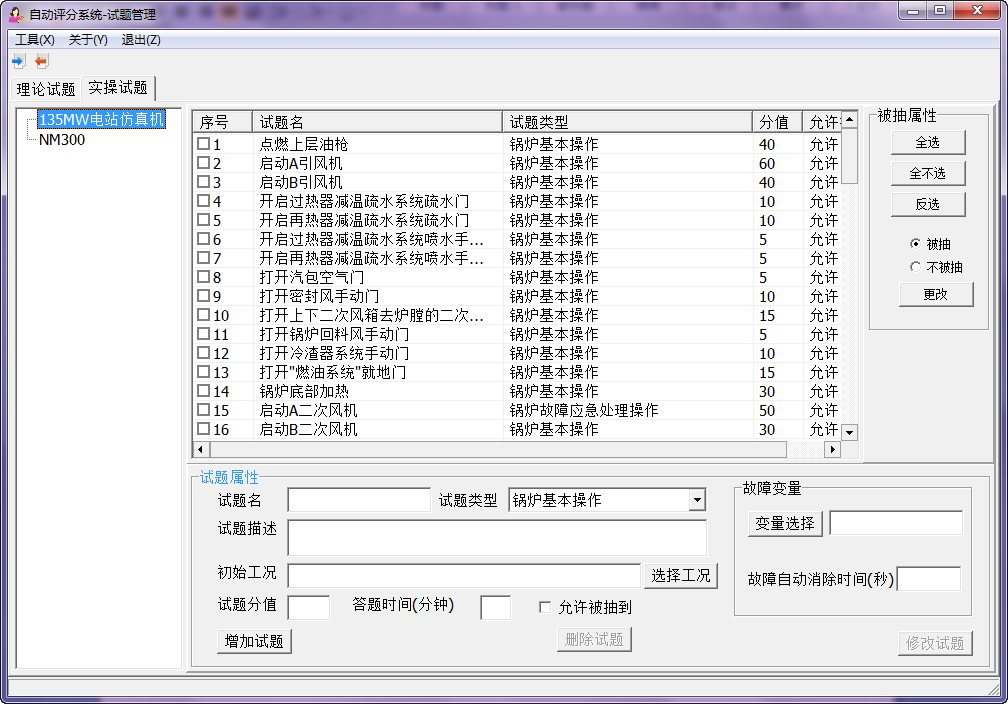Click the horizontal scroll right arrow
The image size is (1008, 704).
click(x=831, y=450)
